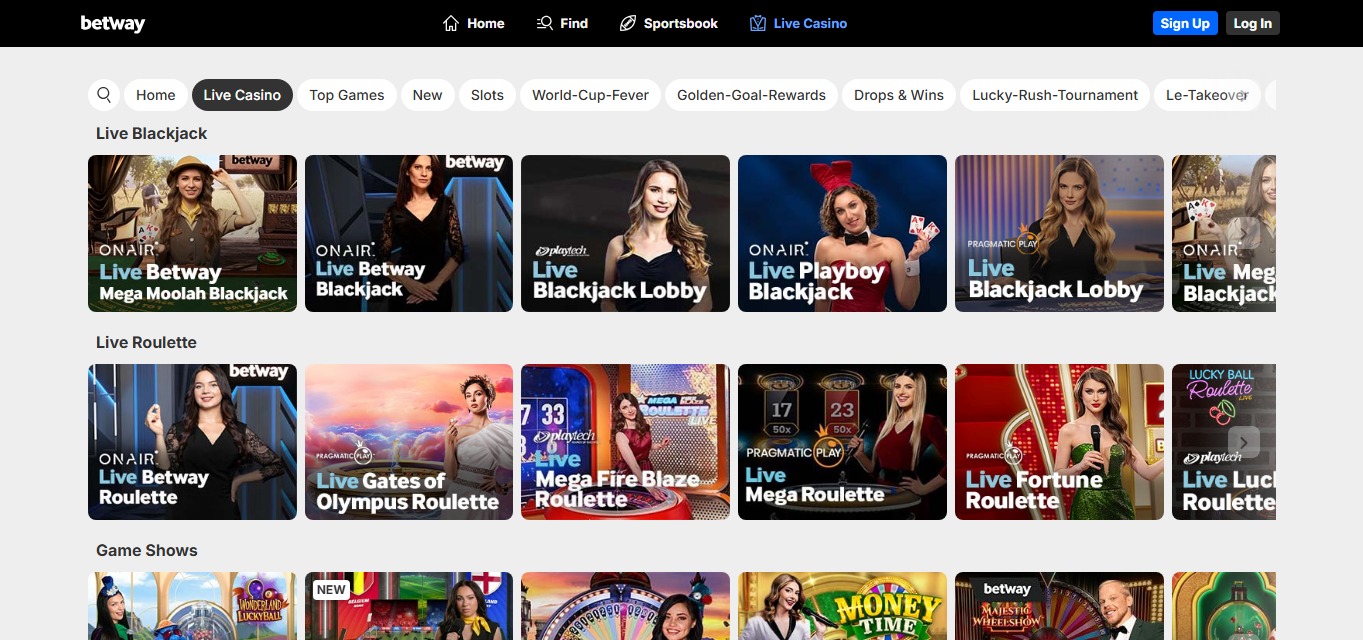Screen dimensions: 1363x640
Task: Open Live Betway Mega Moolah Blackjack game
Action: (x=192, y=233)
